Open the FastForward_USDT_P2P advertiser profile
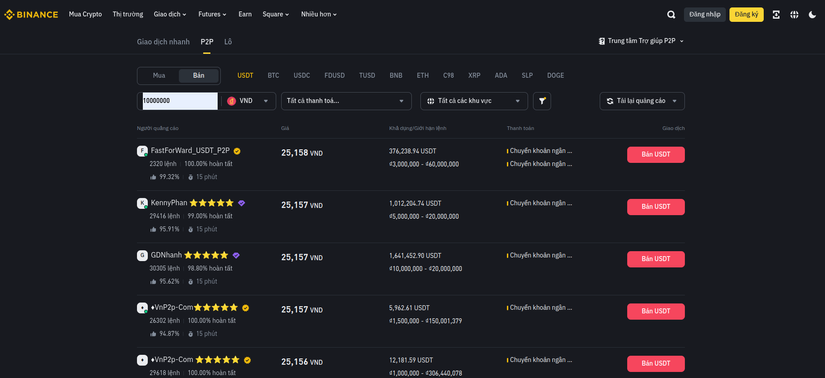The image size is (825, 378). point(190,151)
